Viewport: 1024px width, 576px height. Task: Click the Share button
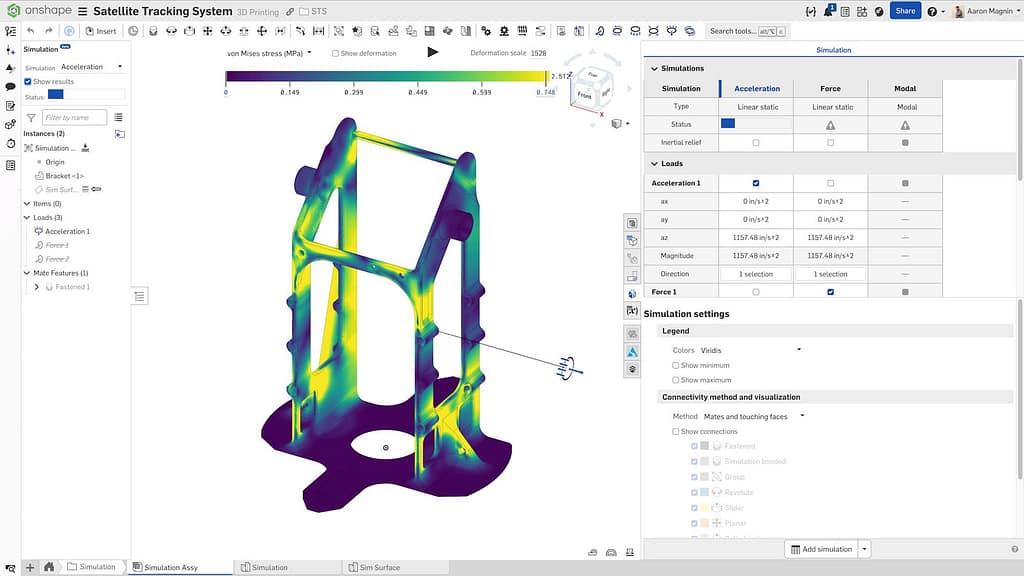905,10
